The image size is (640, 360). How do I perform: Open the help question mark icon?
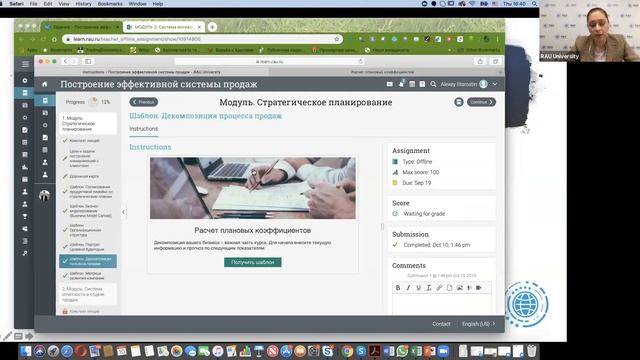pos(422,84)
